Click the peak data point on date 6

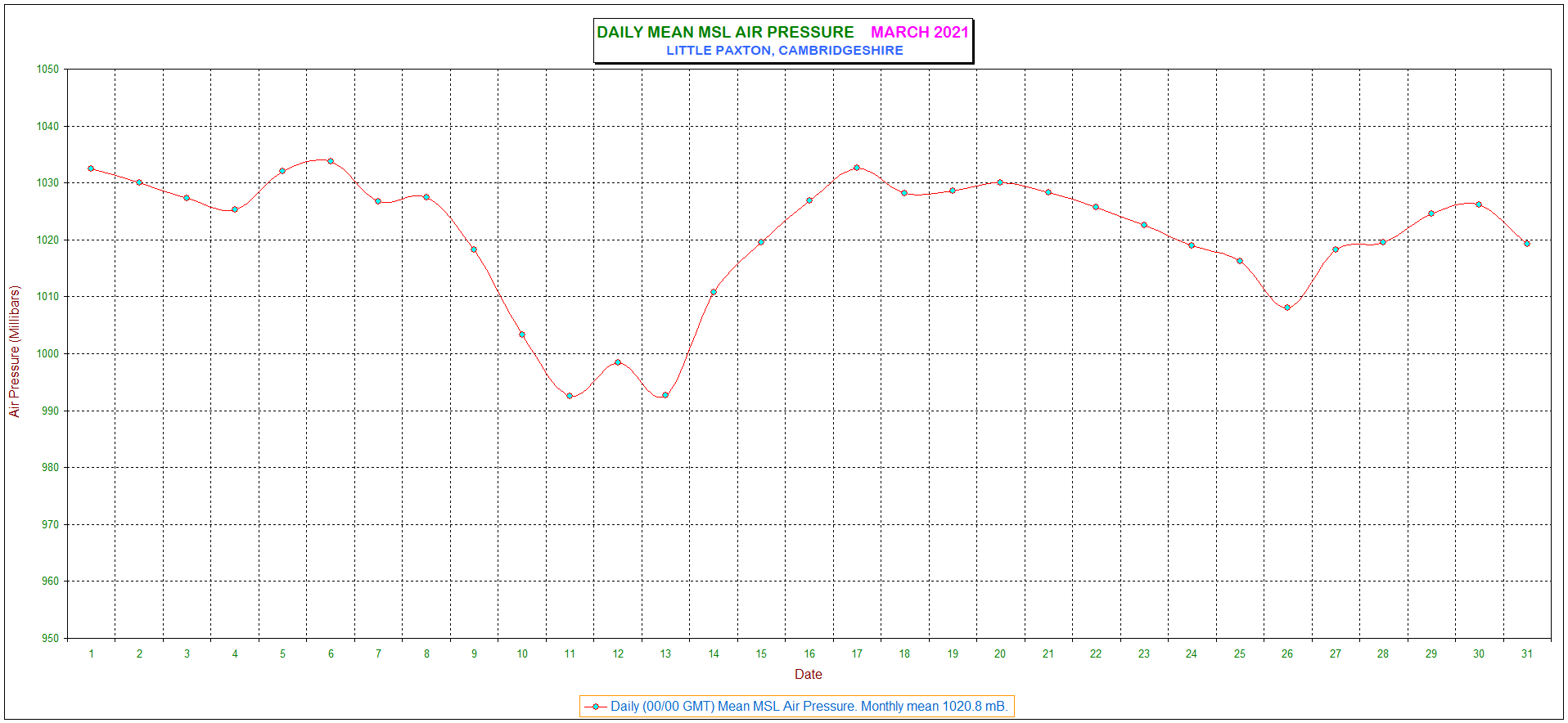coord(331,161)
